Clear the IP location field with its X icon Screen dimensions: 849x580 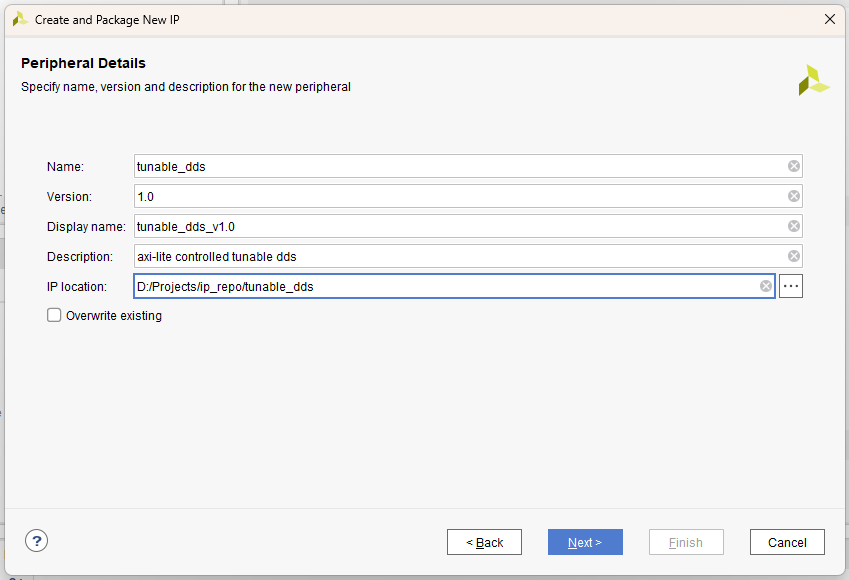point(766,286)
